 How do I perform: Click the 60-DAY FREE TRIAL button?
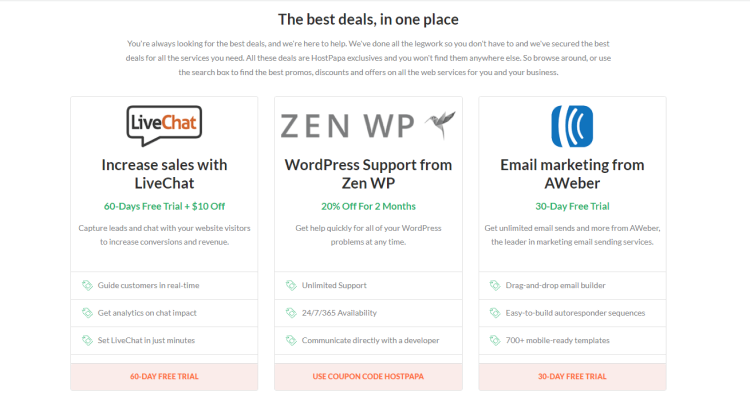[x=164, y=376]
